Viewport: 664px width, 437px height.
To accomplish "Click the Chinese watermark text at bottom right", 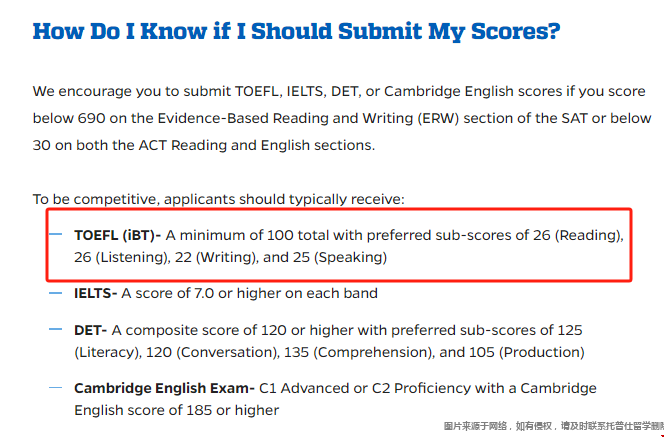I will [553, 426].
